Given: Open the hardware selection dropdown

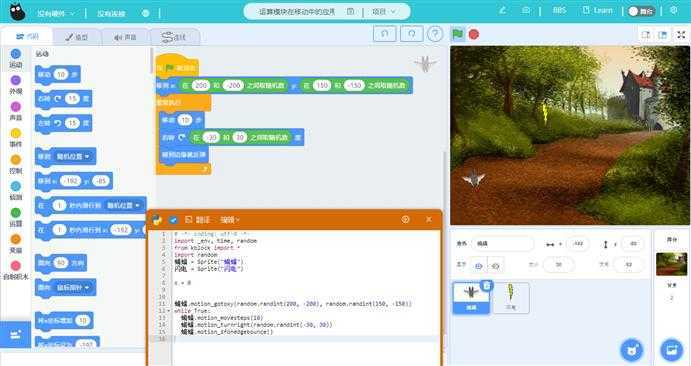Looking at the screenshot, I should [56, 14].
